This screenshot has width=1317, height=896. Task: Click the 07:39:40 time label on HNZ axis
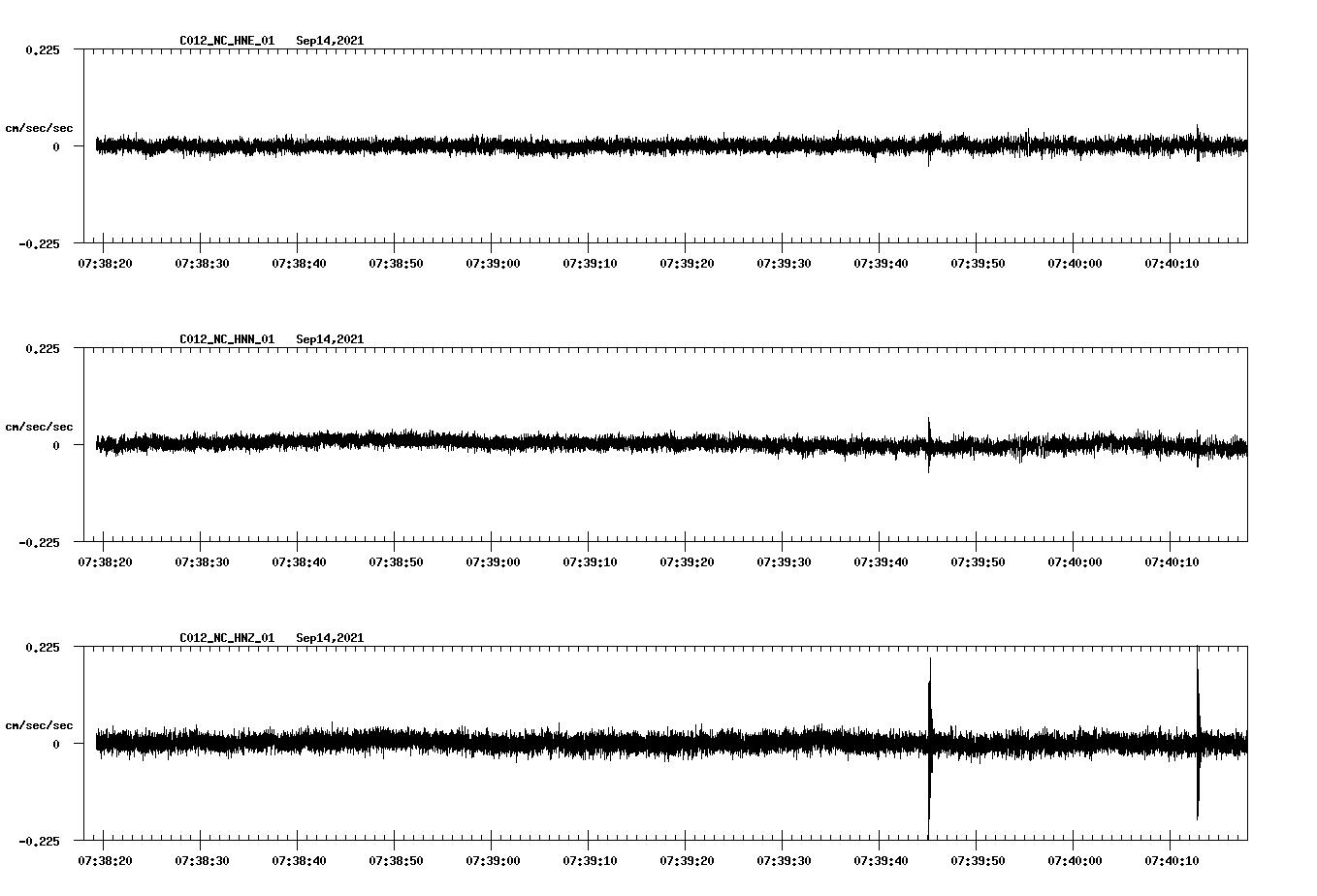[x=881, y=861]
